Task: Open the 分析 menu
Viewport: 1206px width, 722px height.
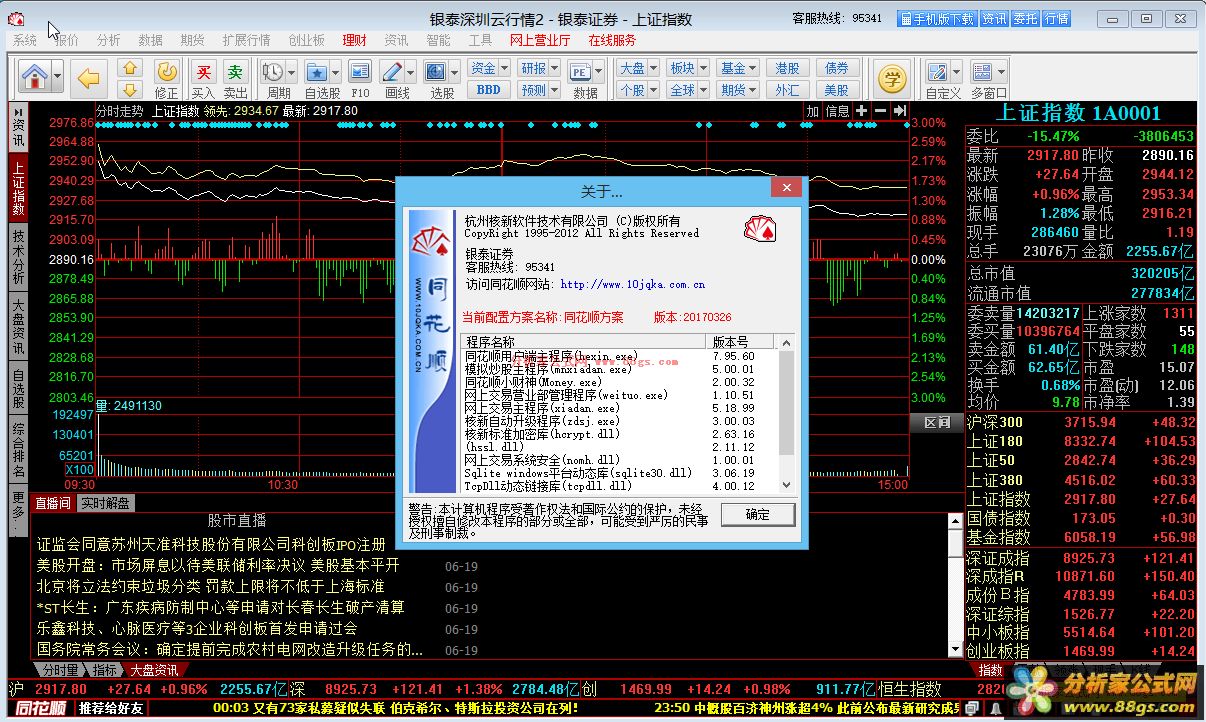Action: [109, 40]
